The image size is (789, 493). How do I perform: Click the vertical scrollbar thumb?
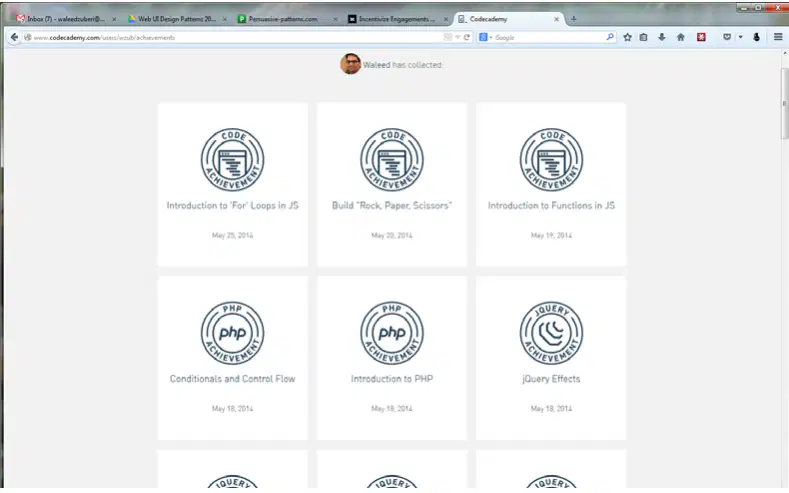pos(784,103)
